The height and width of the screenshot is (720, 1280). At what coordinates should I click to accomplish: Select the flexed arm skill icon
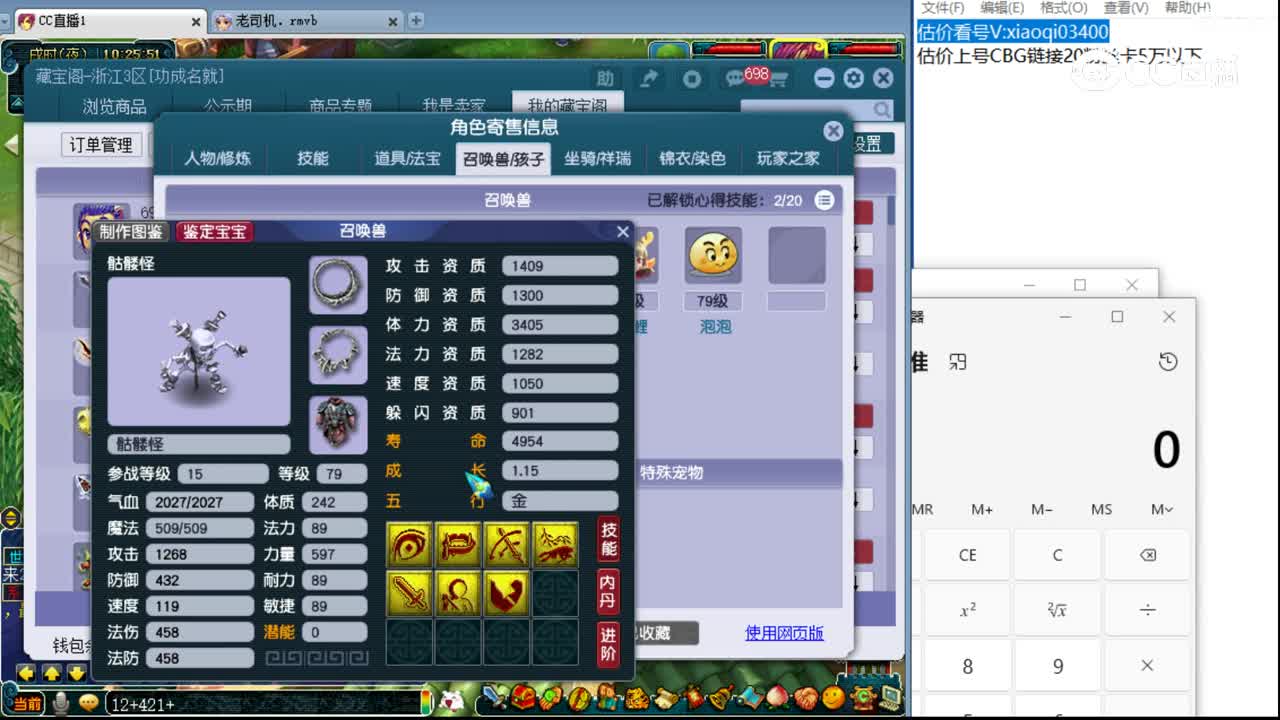(507, 592)
